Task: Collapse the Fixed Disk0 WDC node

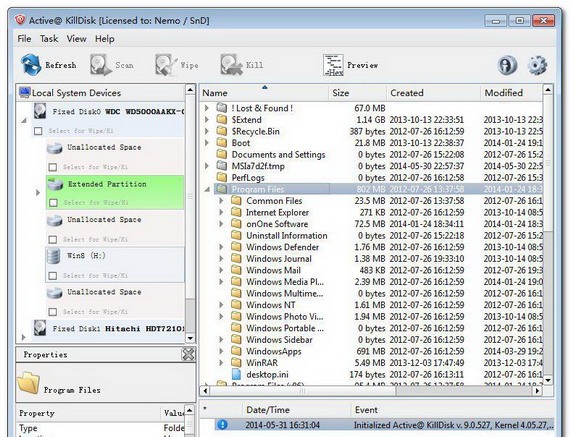Action: click(24, 120)
